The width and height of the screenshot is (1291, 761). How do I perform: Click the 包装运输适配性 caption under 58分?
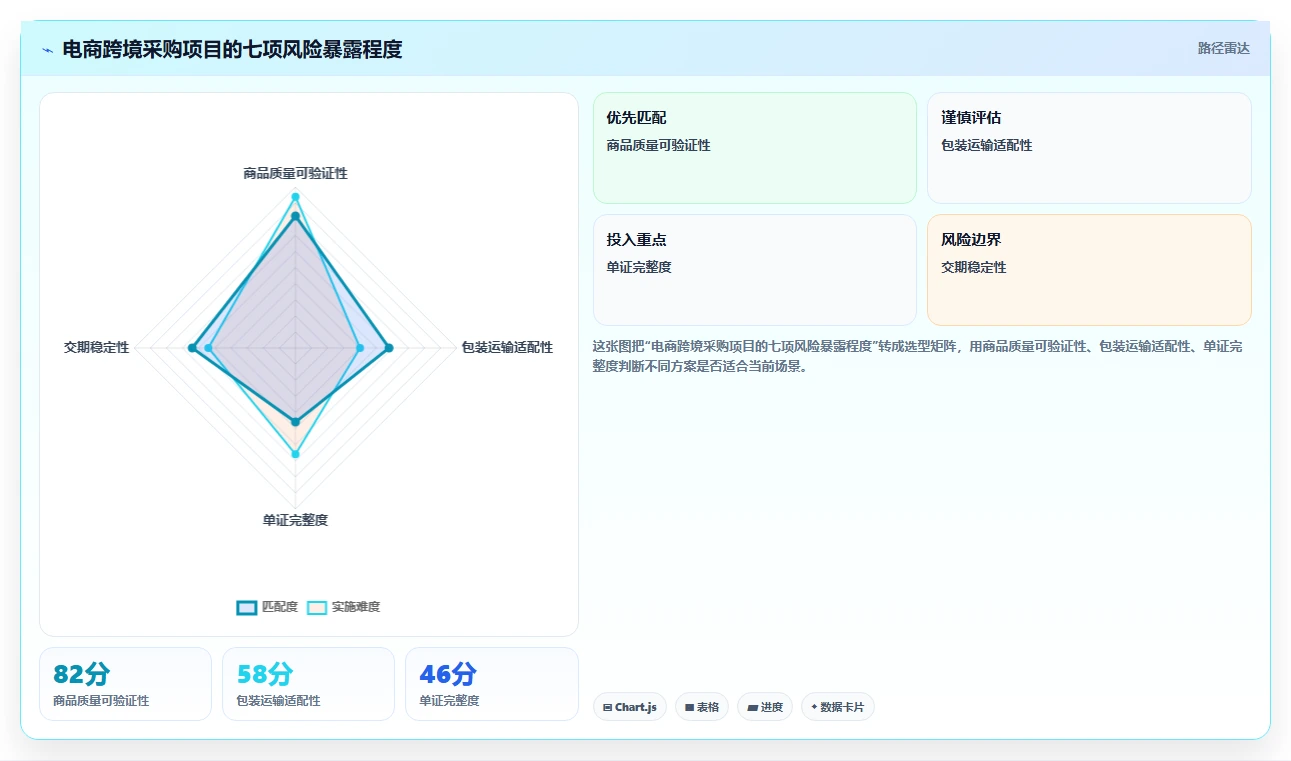(x=278, y=701)
